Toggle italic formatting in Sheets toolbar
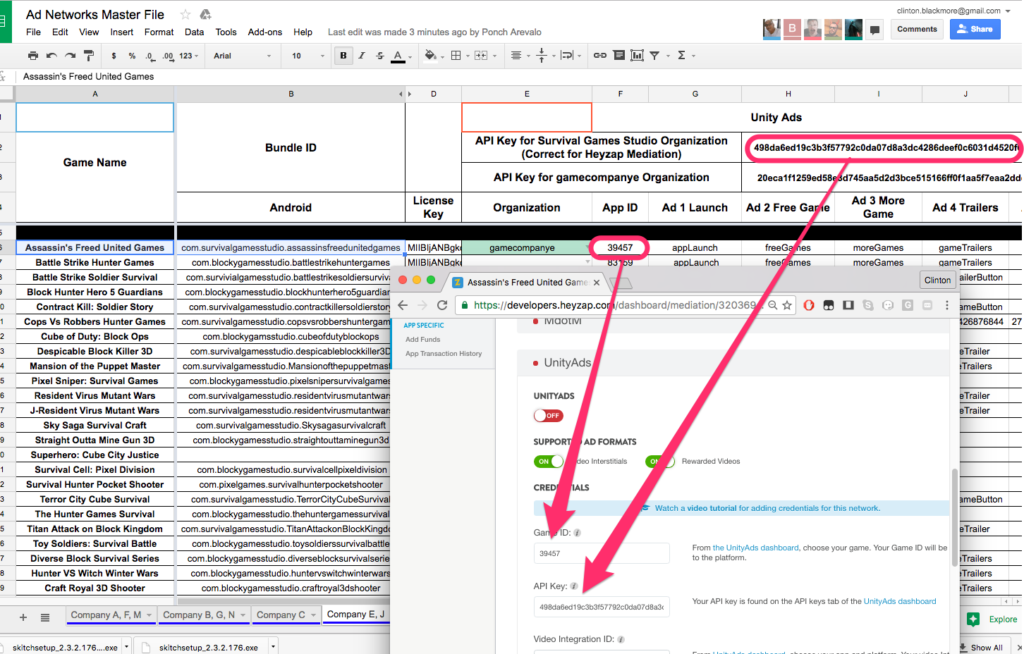This screenshot has height=654, width=1024. point(361,56)
